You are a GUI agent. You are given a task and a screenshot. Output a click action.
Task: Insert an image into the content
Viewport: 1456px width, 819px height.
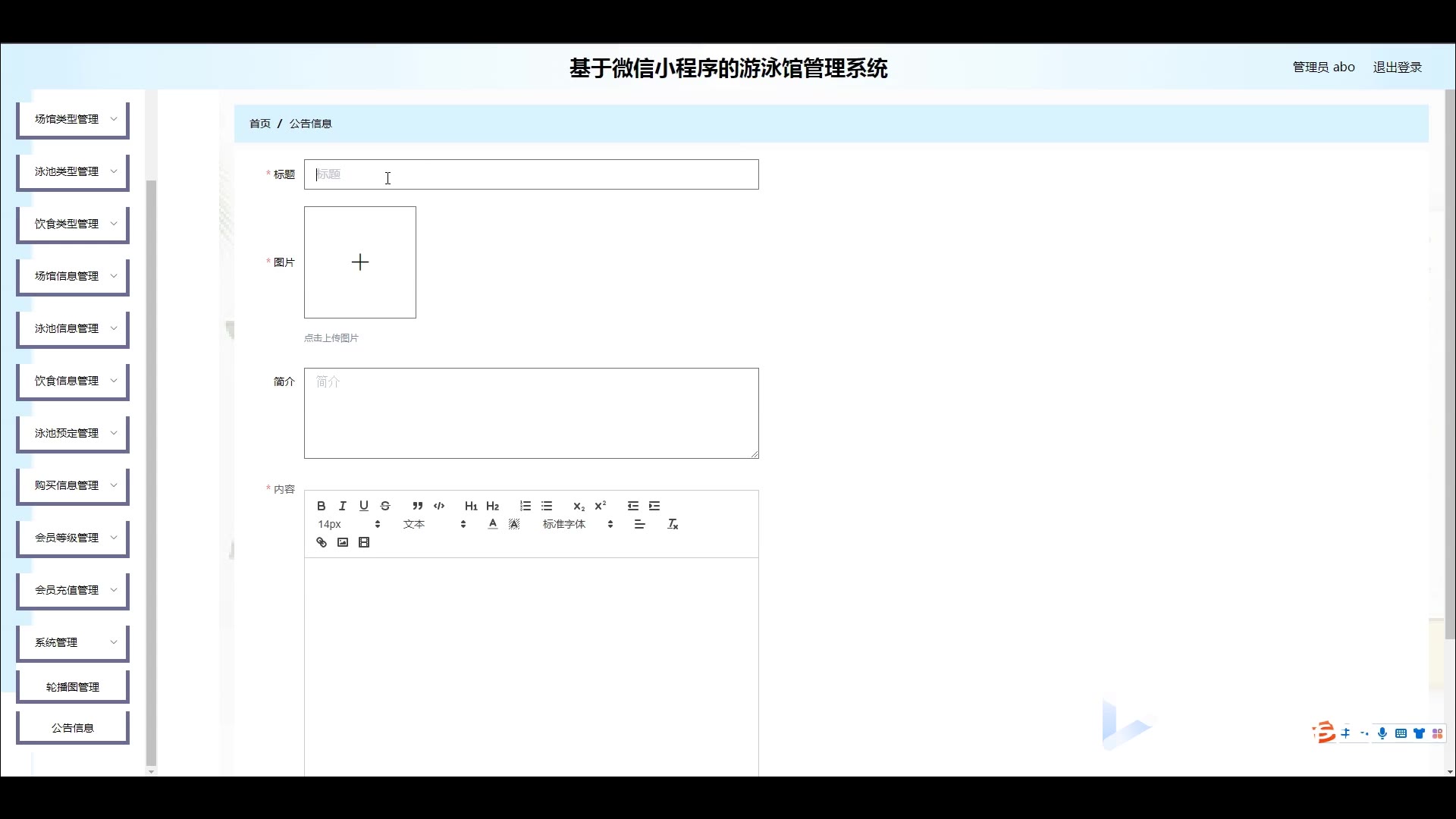coord(343,542)
